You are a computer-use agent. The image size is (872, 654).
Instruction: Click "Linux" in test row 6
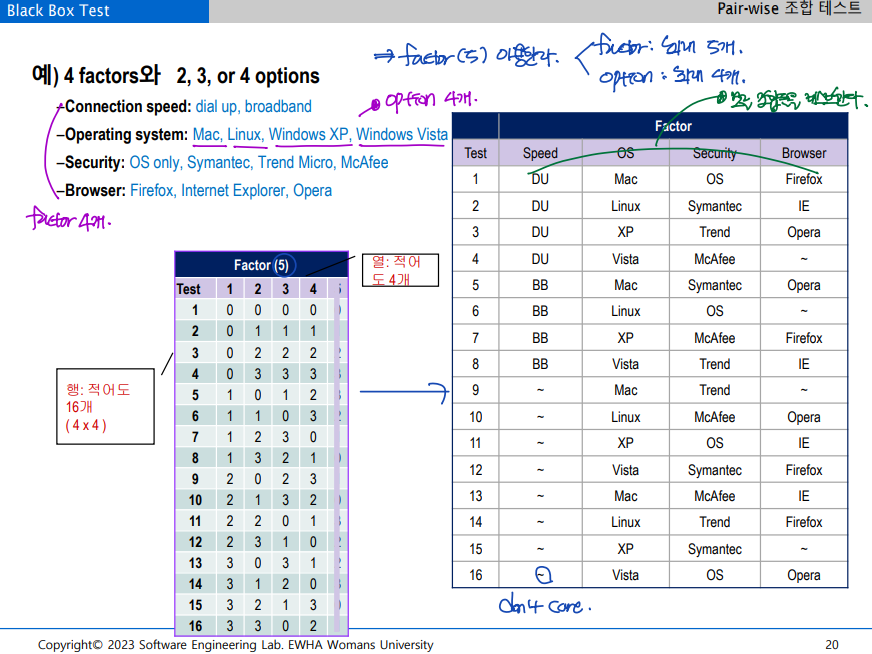[x=626, y=311]
